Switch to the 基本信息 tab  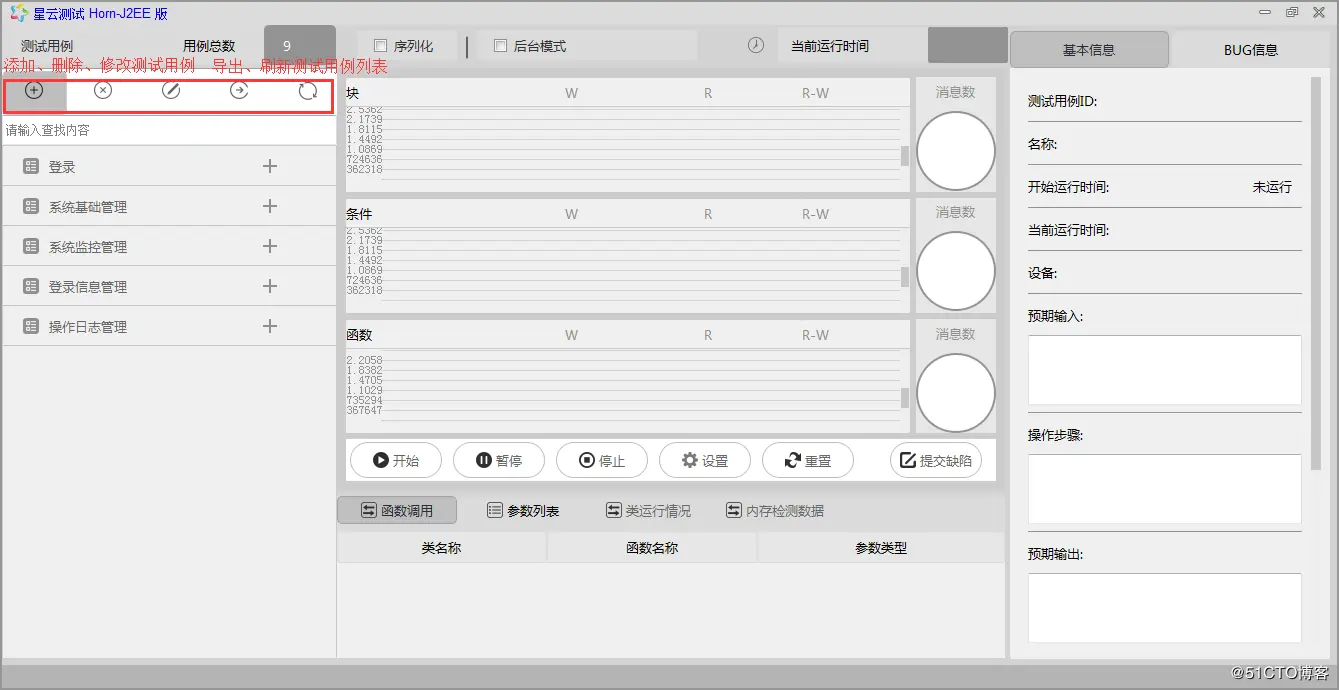(1089, 49)
